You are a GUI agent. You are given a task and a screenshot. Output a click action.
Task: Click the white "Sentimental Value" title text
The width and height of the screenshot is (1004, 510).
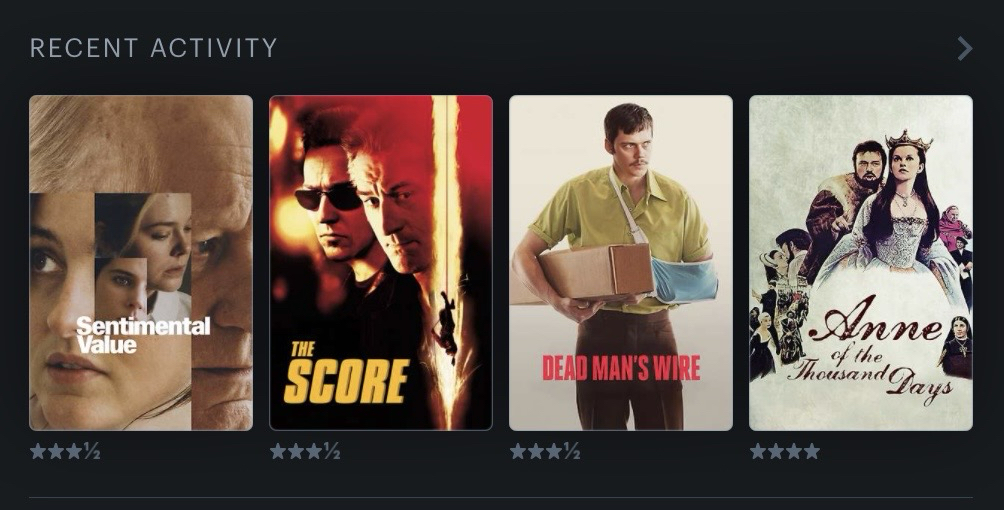coord(143,335)
